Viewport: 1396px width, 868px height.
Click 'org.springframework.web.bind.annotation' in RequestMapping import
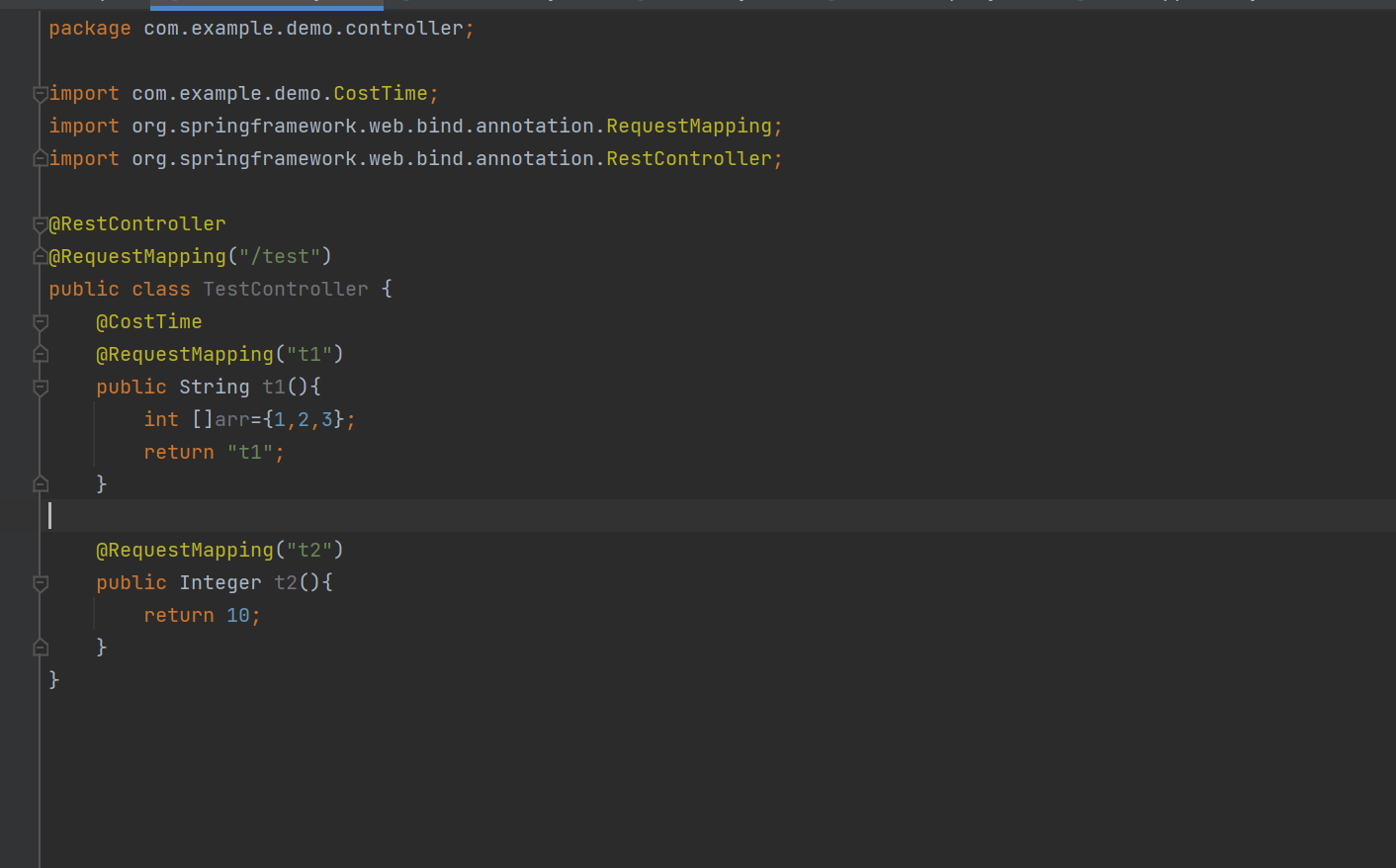(363, 126)
